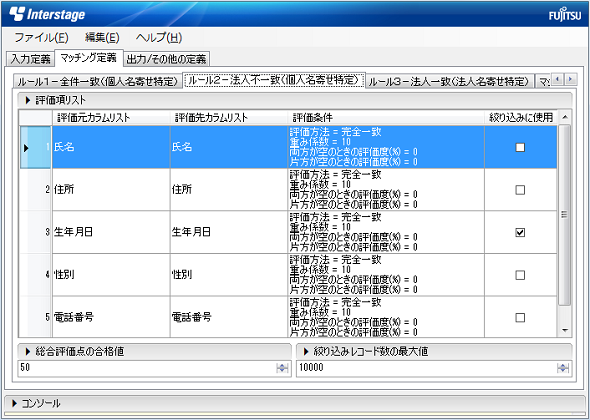Select the ルール1－全件一致 rule tab
The image size is (590, 420).
point(97,81)
